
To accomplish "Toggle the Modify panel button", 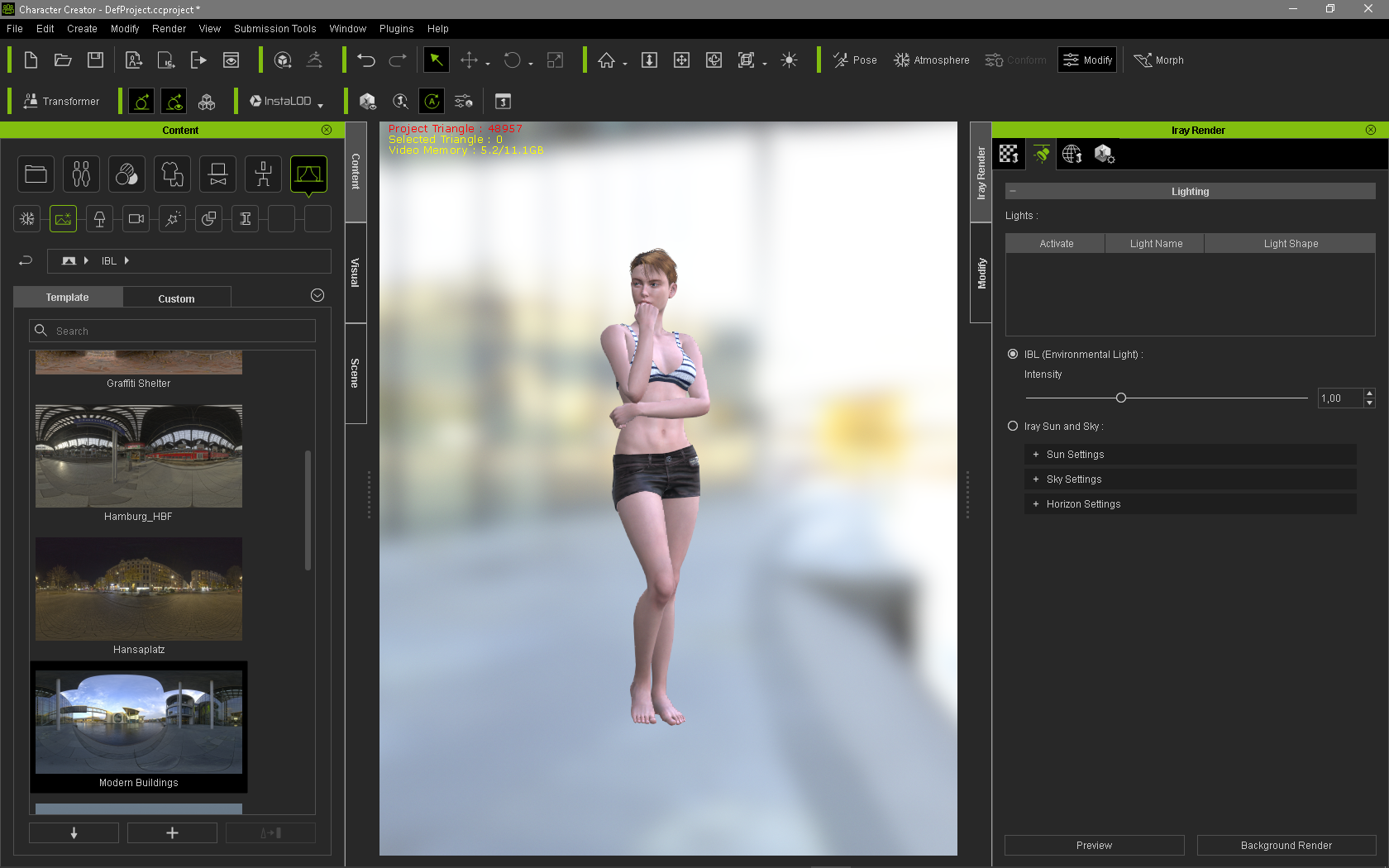I will 1087,60.
